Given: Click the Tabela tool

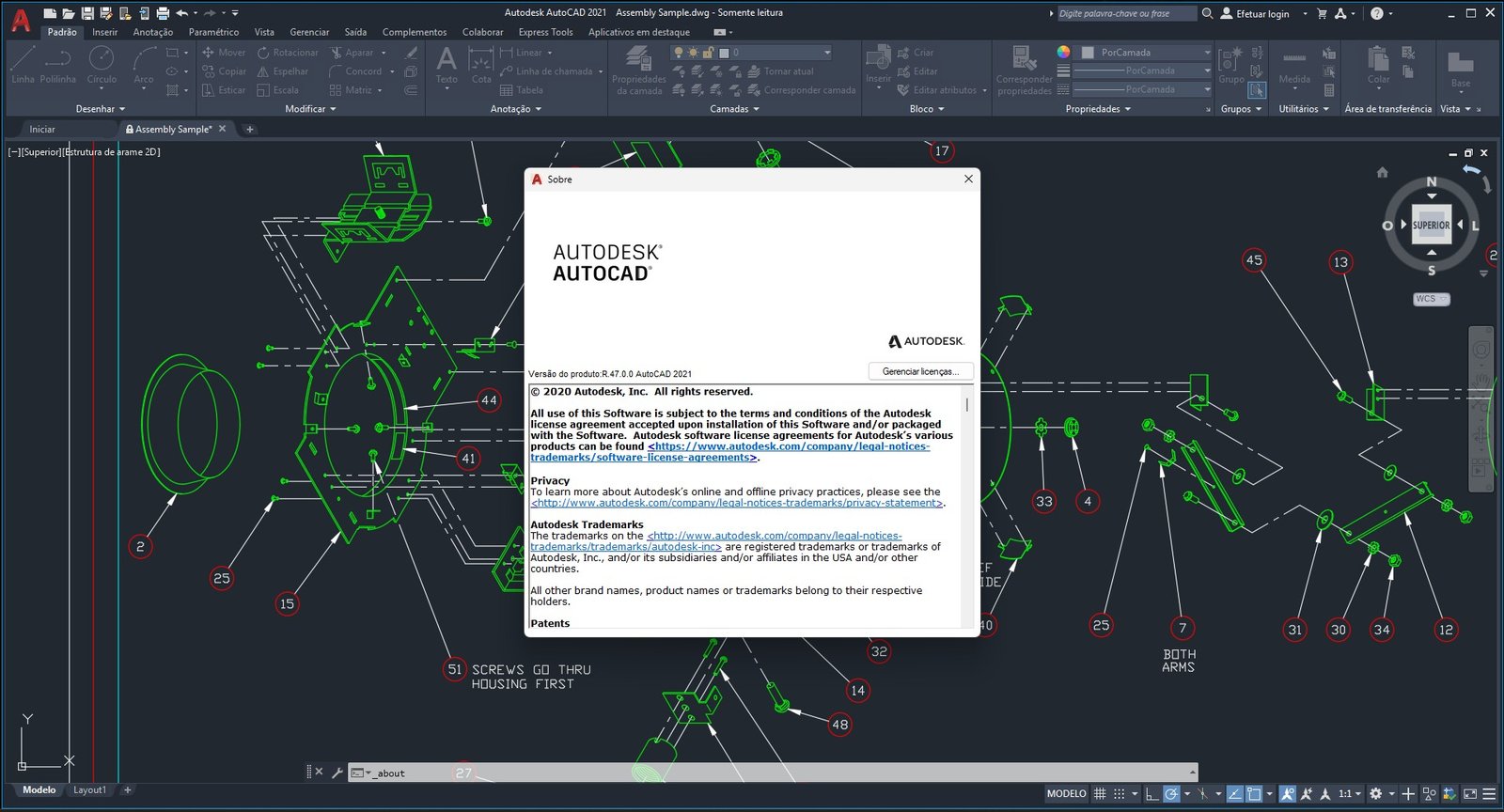Looking at the screenshot, I should 522,90.
